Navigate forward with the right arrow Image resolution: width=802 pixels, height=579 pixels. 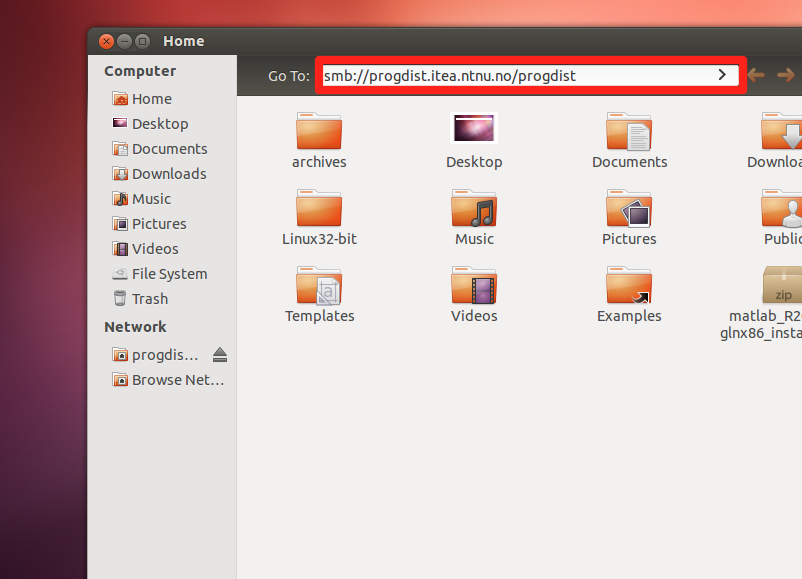[x=786, y=75]
